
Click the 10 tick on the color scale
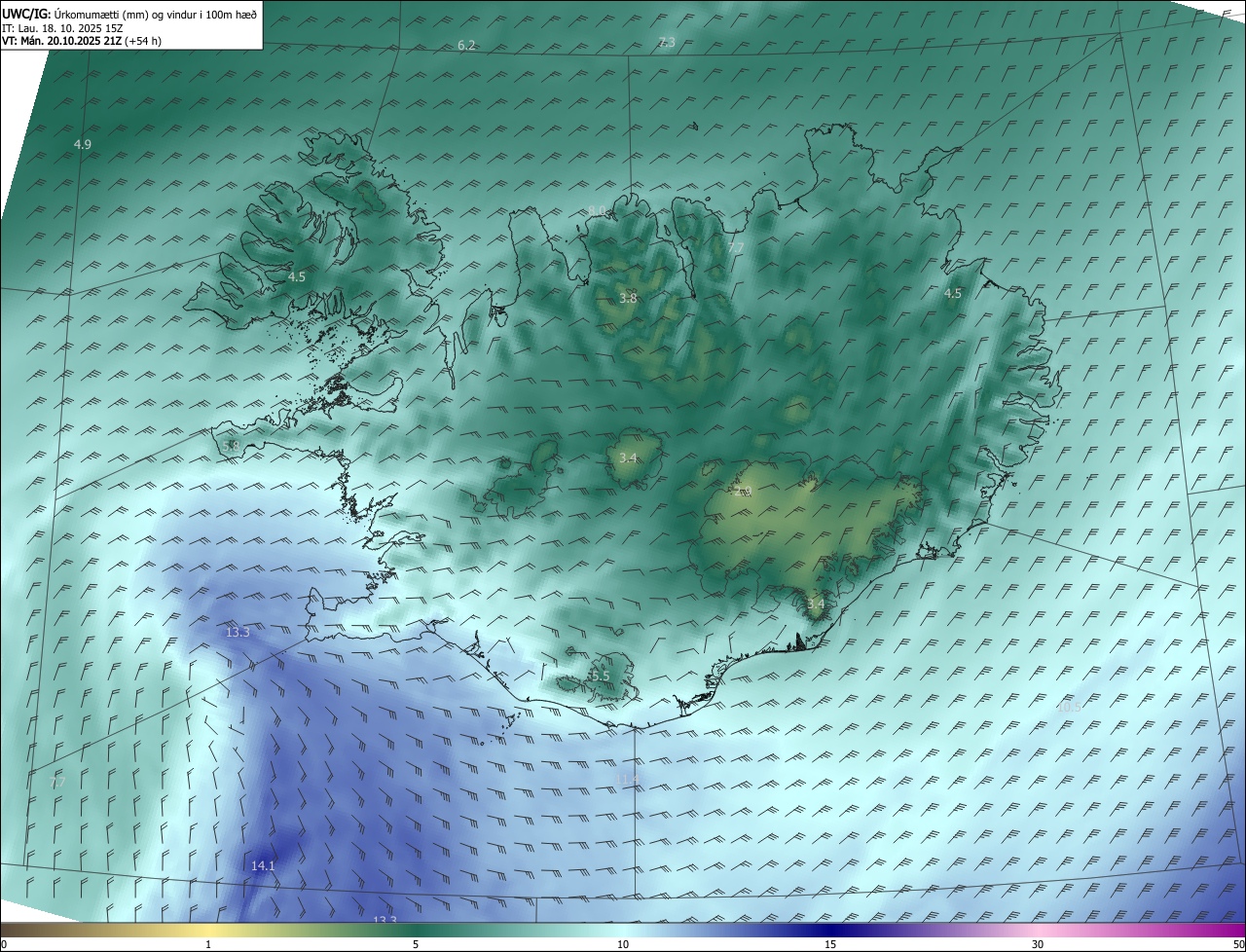coord(623,944)
